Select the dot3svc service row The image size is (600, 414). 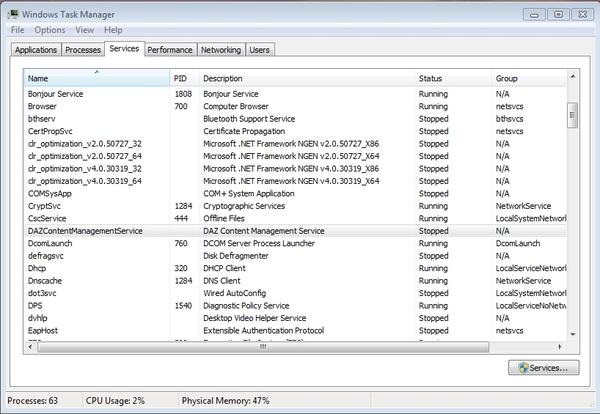(295, 293)
